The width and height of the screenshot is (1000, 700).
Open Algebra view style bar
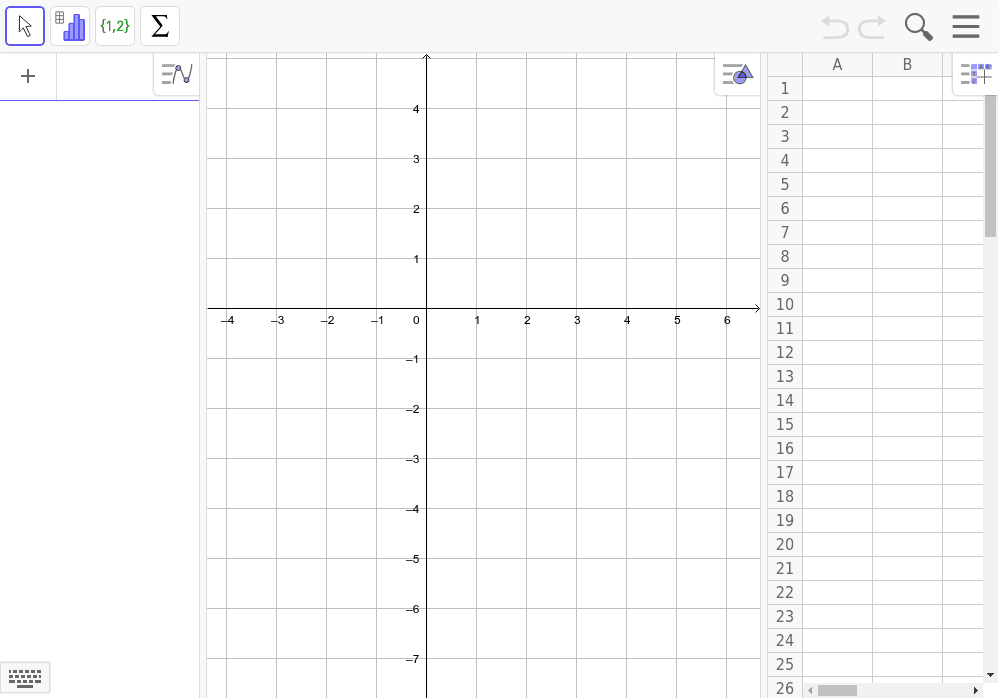pos(177,74)
